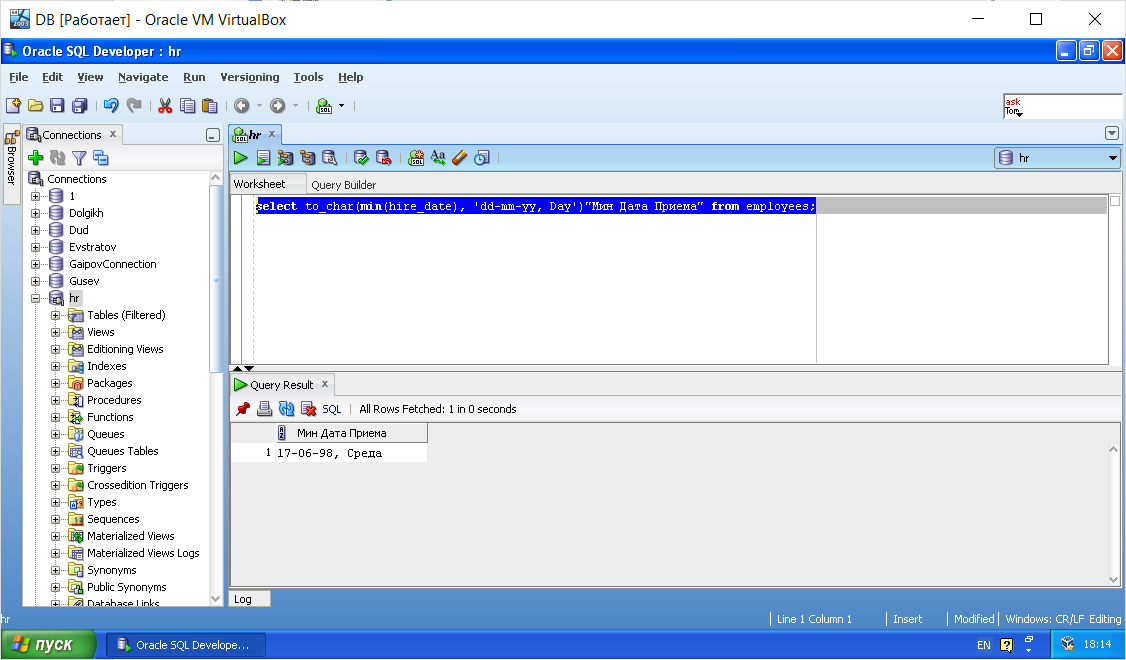
Task: Expand the Sequences node
Action: point(55,519)
